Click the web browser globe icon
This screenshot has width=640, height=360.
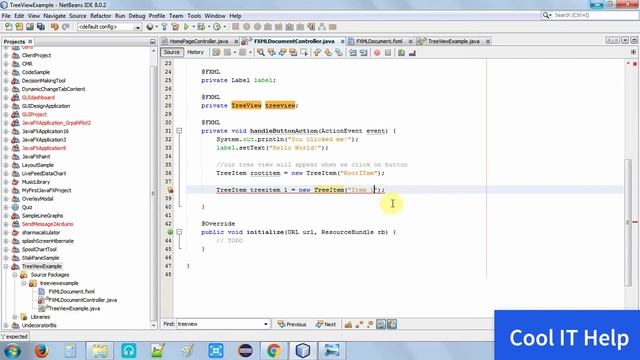click(x=150, y=27)
